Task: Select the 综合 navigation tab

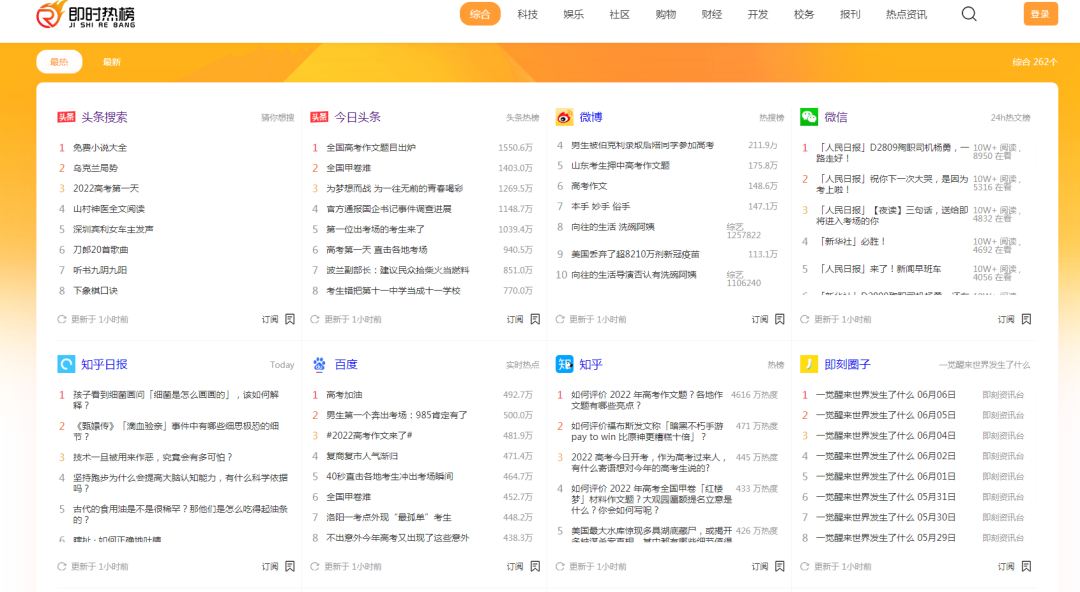Action: pyautogui.click(x=480, y=14)
